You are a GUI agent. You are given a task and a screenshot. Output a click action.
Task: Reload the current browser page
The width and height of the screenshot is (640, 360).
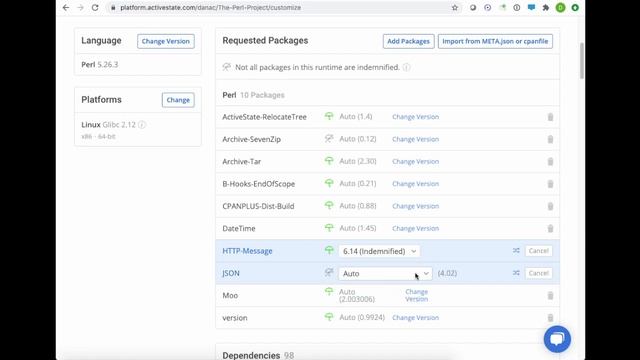point(95,7)
